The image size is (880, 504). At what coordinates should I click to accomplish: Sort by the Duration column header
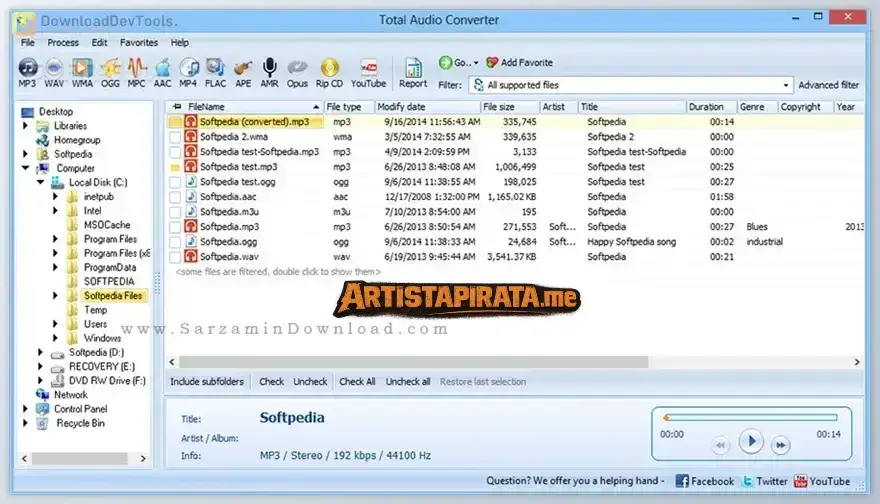(x=711, y=107)
